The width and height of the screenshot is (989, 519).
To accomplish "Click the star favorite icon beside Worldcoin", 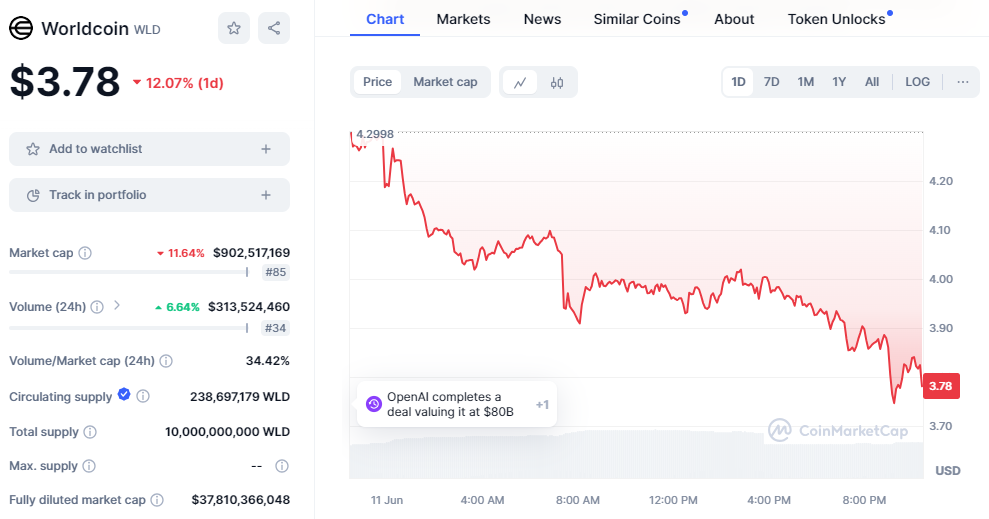I will point(234,28).
